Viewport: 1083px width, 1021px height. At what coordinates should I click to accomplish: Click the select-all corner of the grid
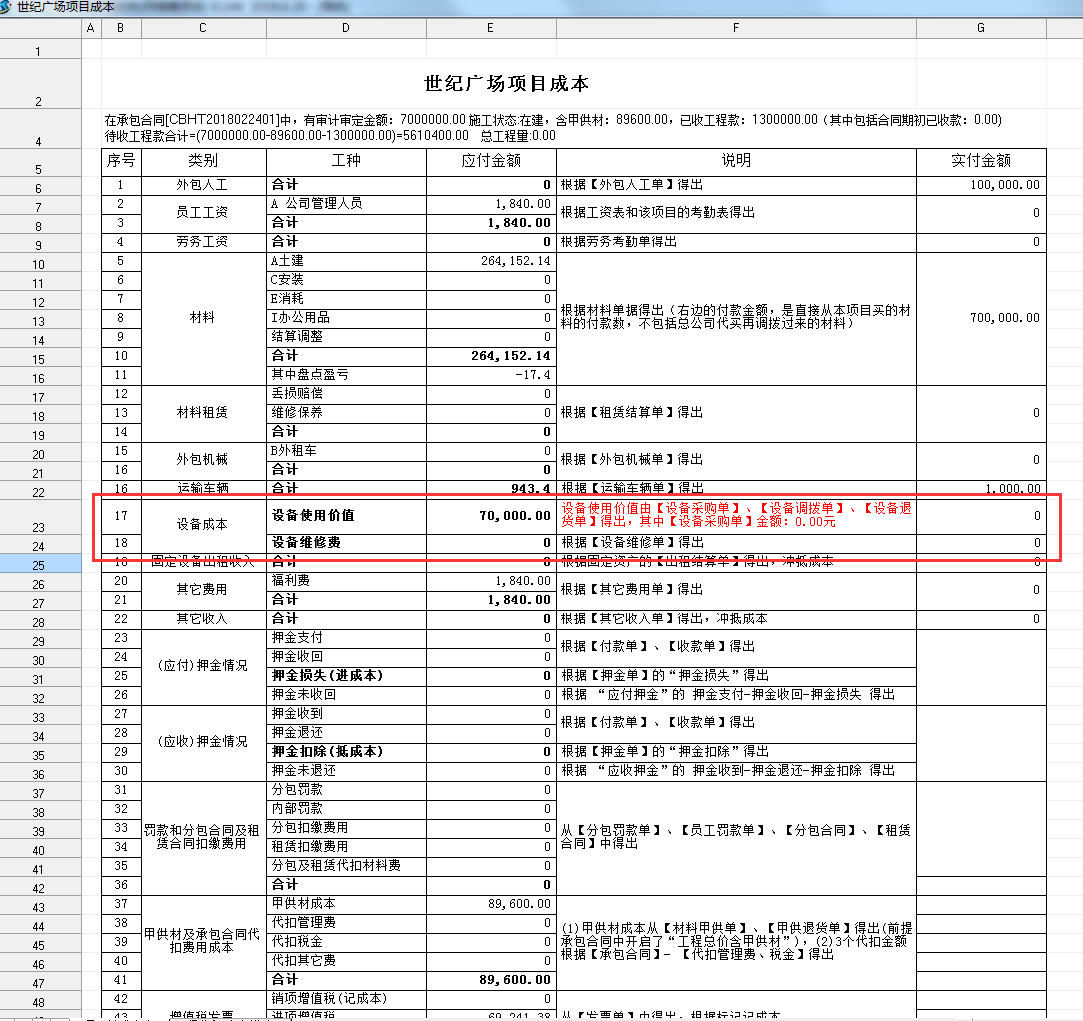click(39, 28)
